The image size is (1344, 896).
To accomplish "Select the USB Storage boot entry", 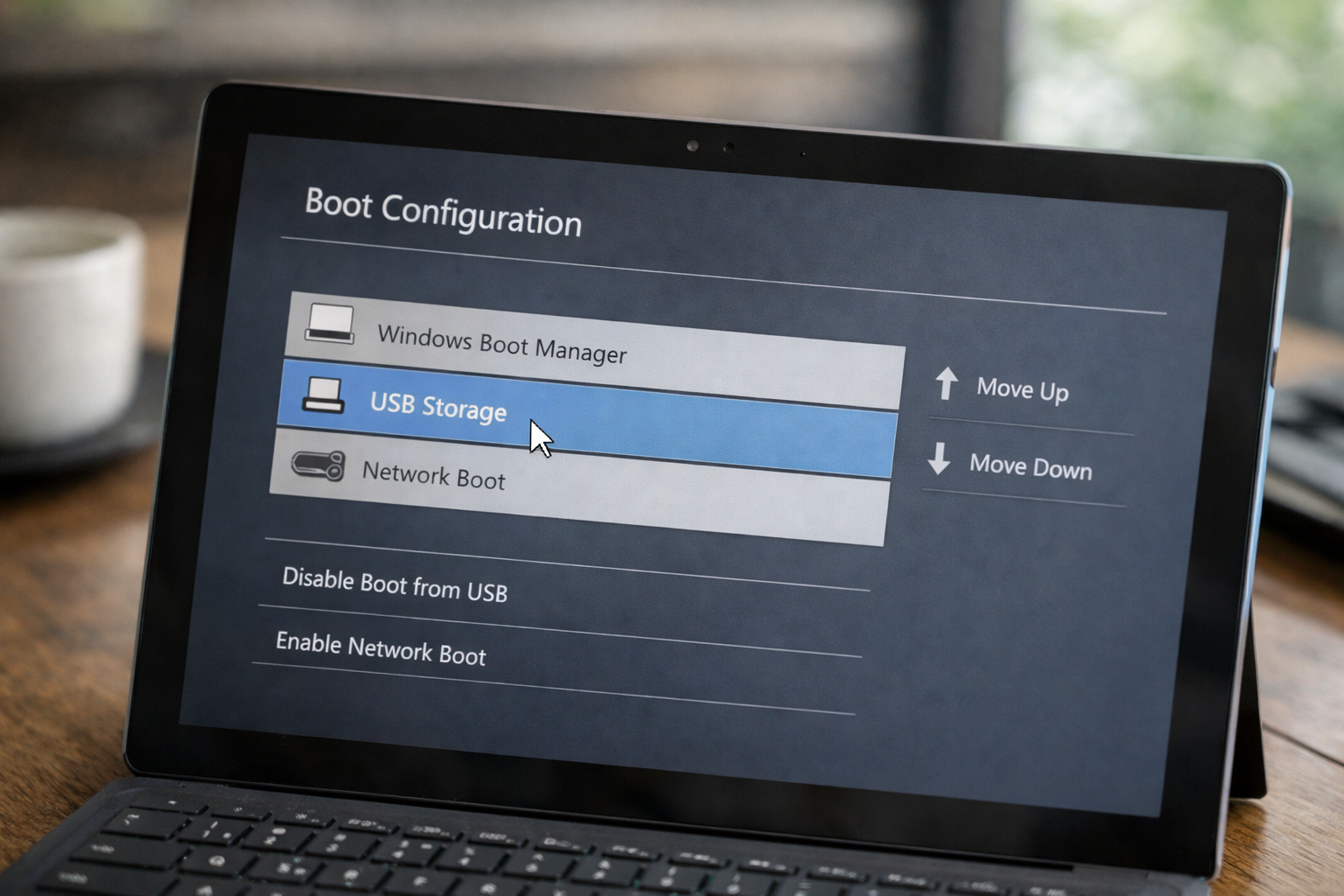I will (x=587, y=416).
